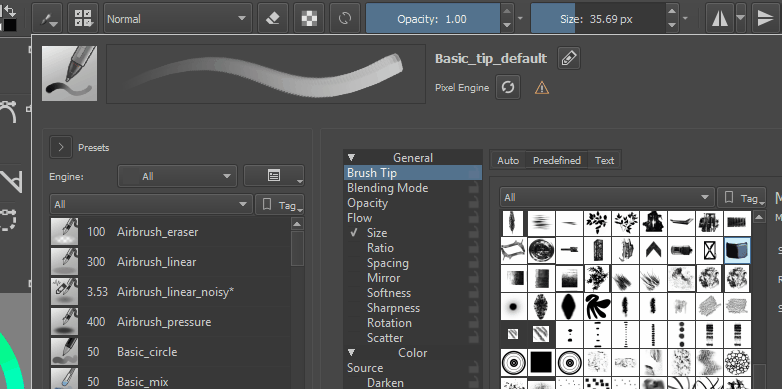Image resolution: width=782 pixels, height=389 pixels.
Task: Open horizontal mirror options dropdown arrow
Action: pos(741,19)
